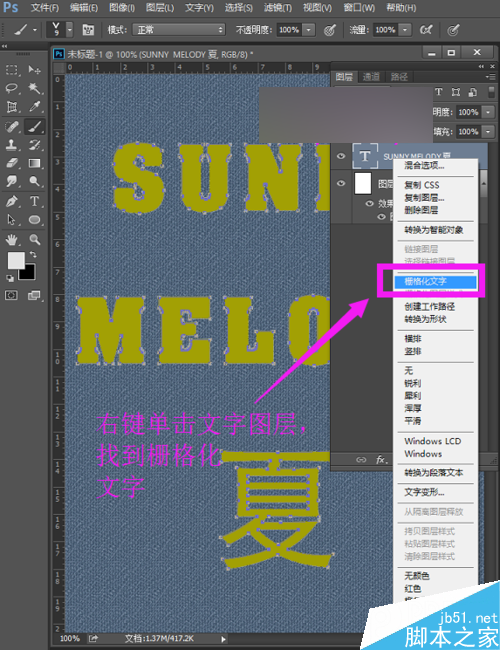This screenshot has height=650, width=500.
Task: Click type layer filter T icon
Action: (439, 92)
